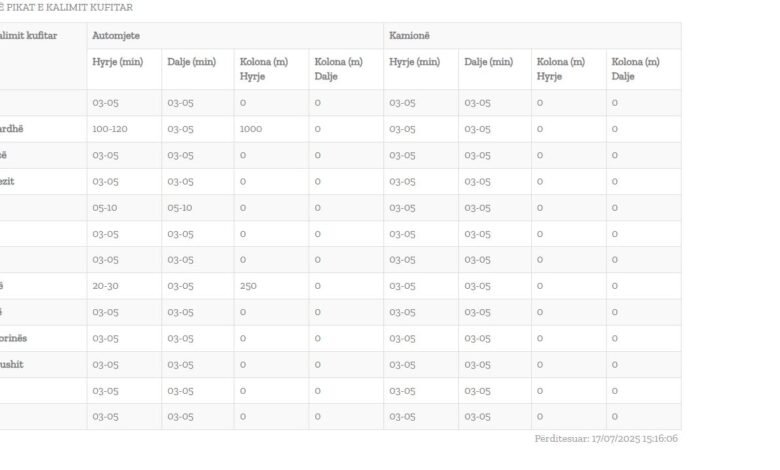Click Automjete Kolona (m) Hyrje header

click(x=264, y=69)
